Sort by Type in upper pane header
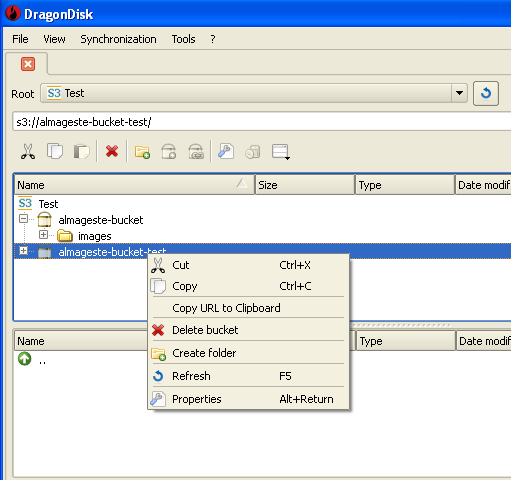 405,185
